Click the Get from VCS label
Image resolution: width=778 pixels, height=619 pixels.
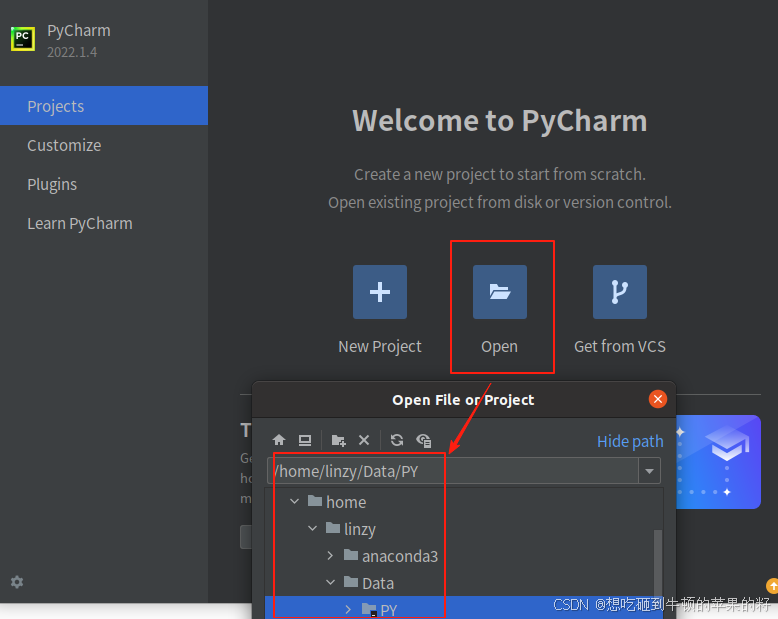click(620, 346)
